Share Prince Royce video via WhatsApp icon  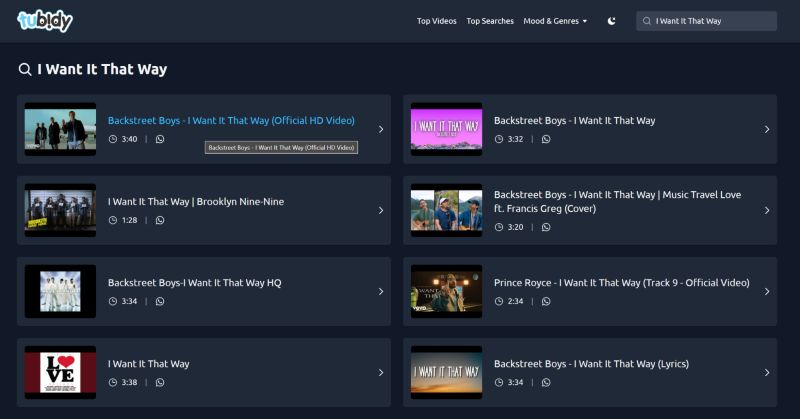tap(546, 301)
